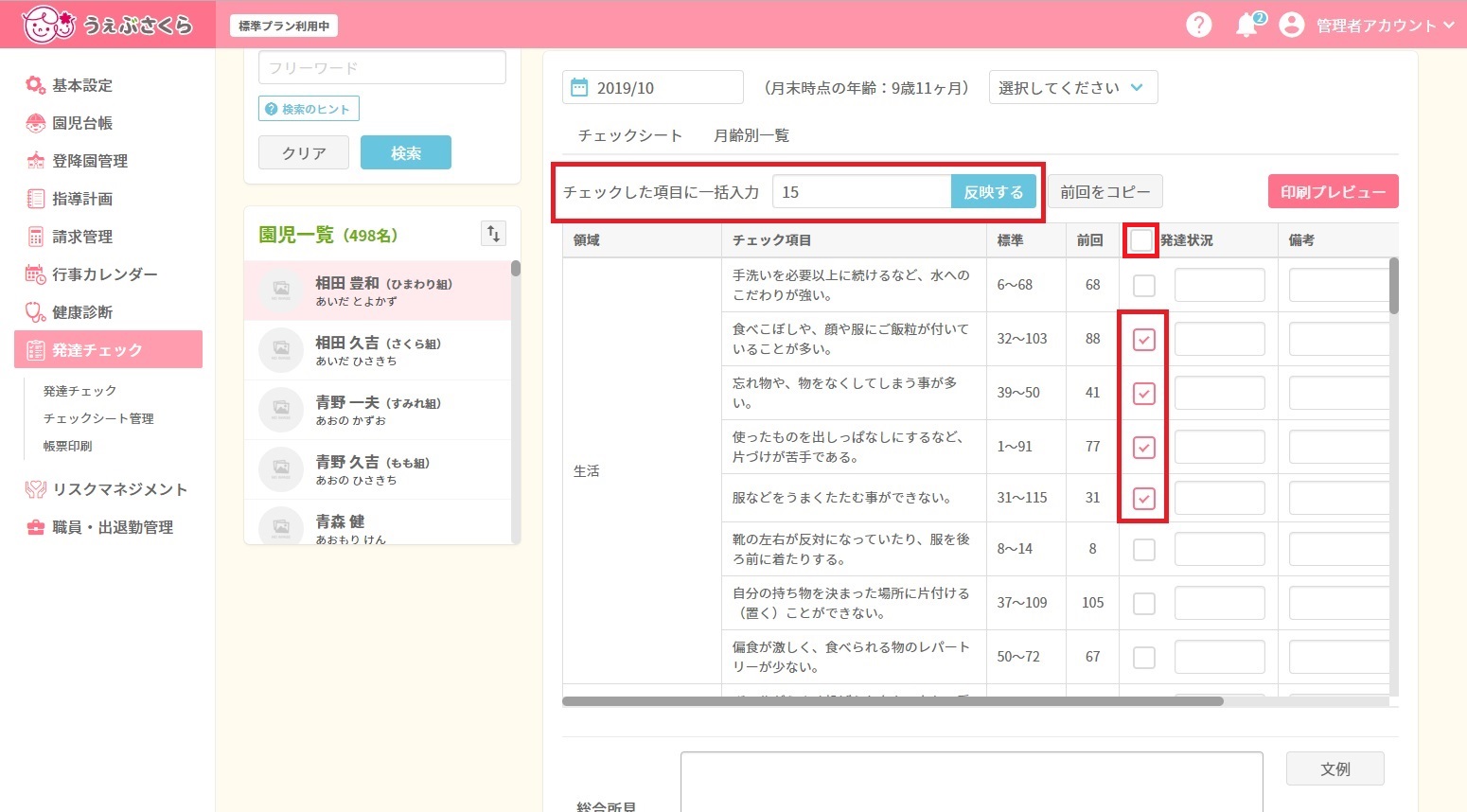Click the クリア button

tap(304, 152)
